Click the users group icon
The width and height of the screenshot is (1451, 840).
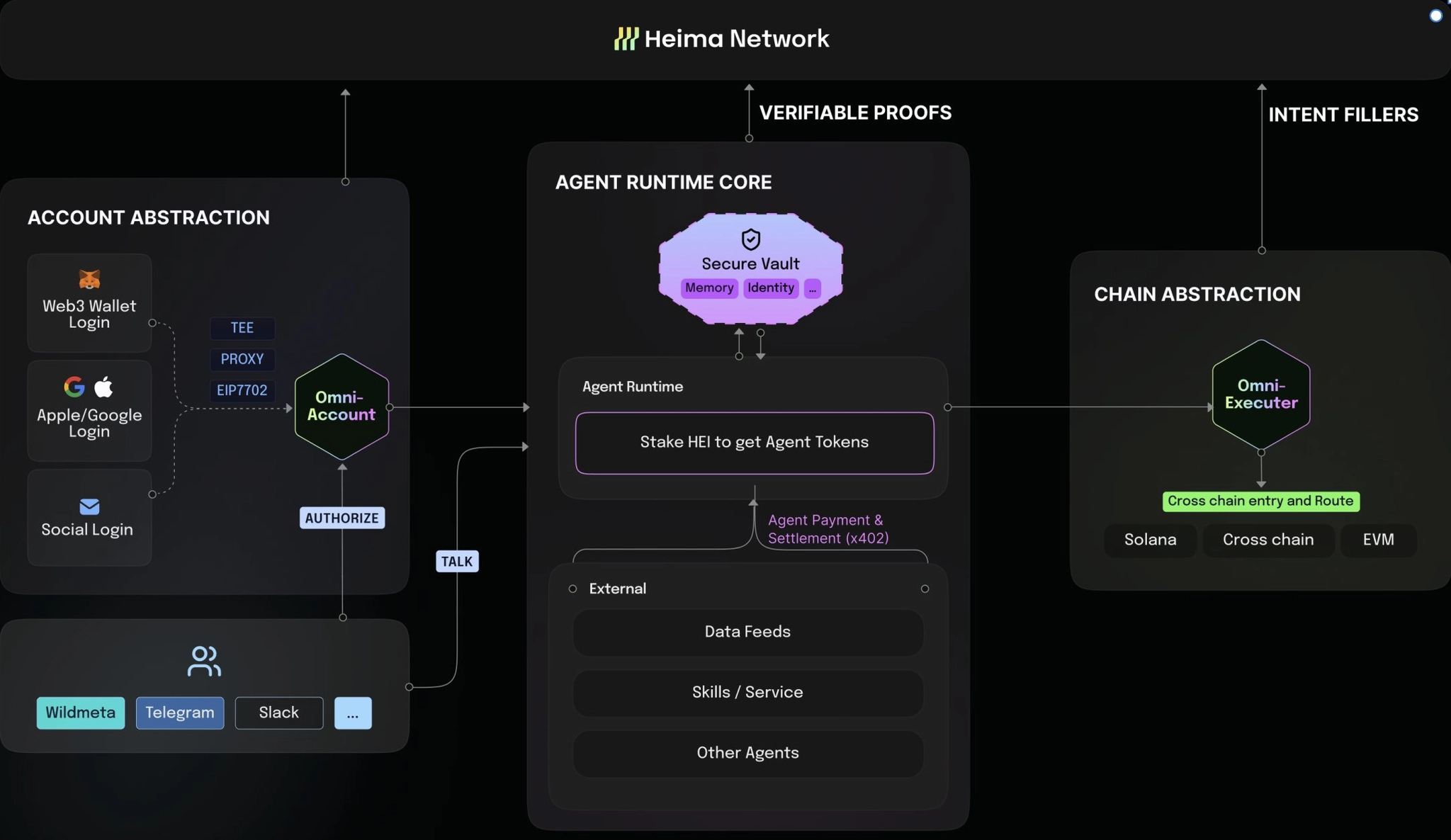[x=204, y=661]
